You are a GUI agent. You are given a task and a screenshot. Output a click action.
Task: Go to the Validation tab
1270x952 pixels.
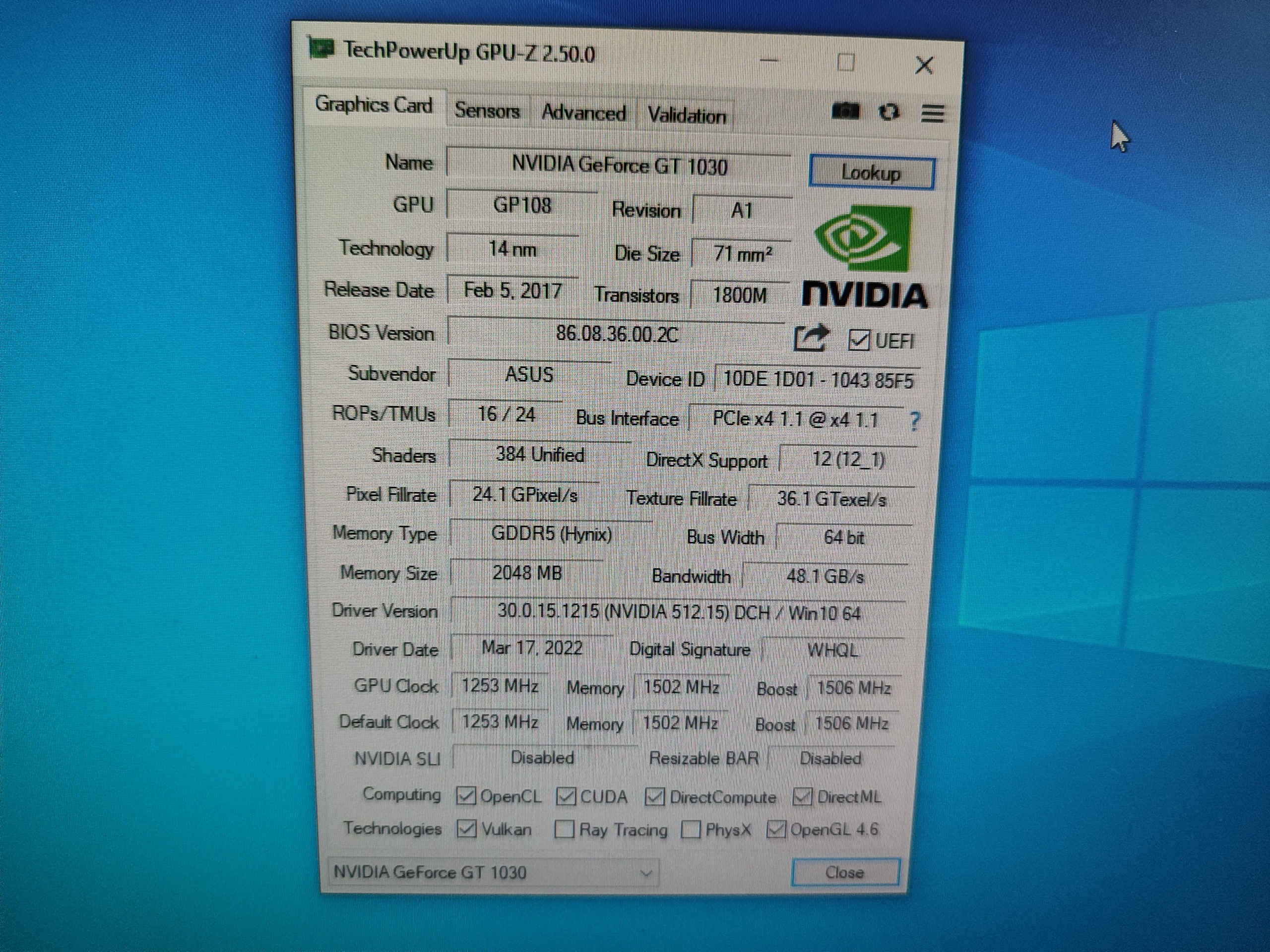[686, 116]
